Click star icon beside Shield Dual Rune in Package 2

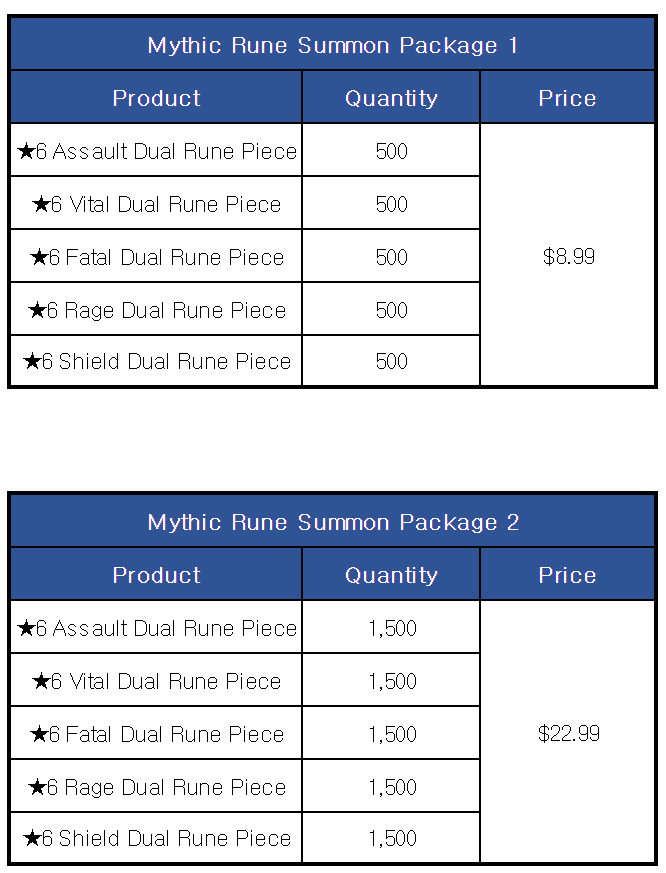[32, 838]
